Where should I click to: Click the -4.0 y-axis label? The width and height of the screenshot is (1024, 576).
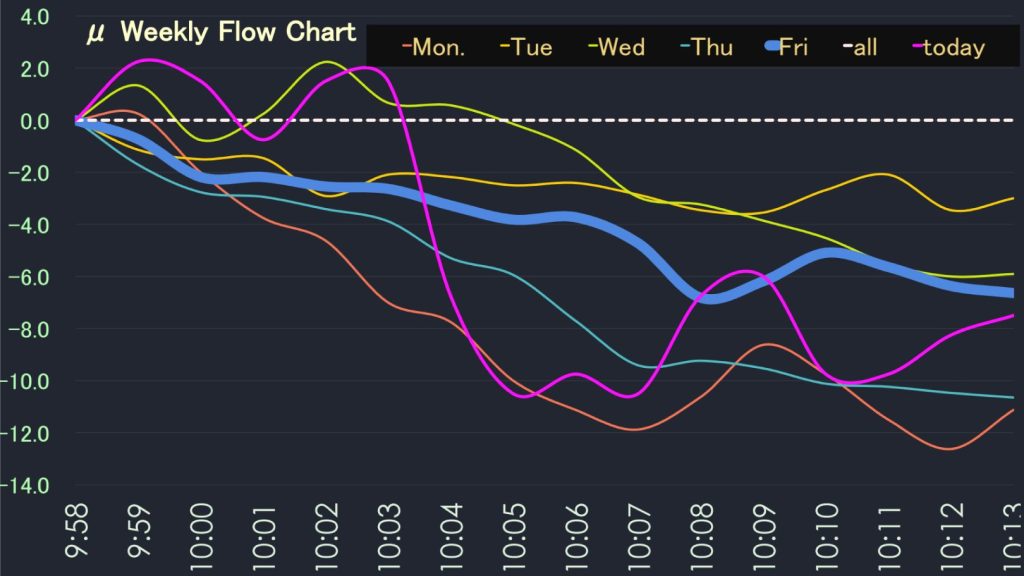point(30,226)
